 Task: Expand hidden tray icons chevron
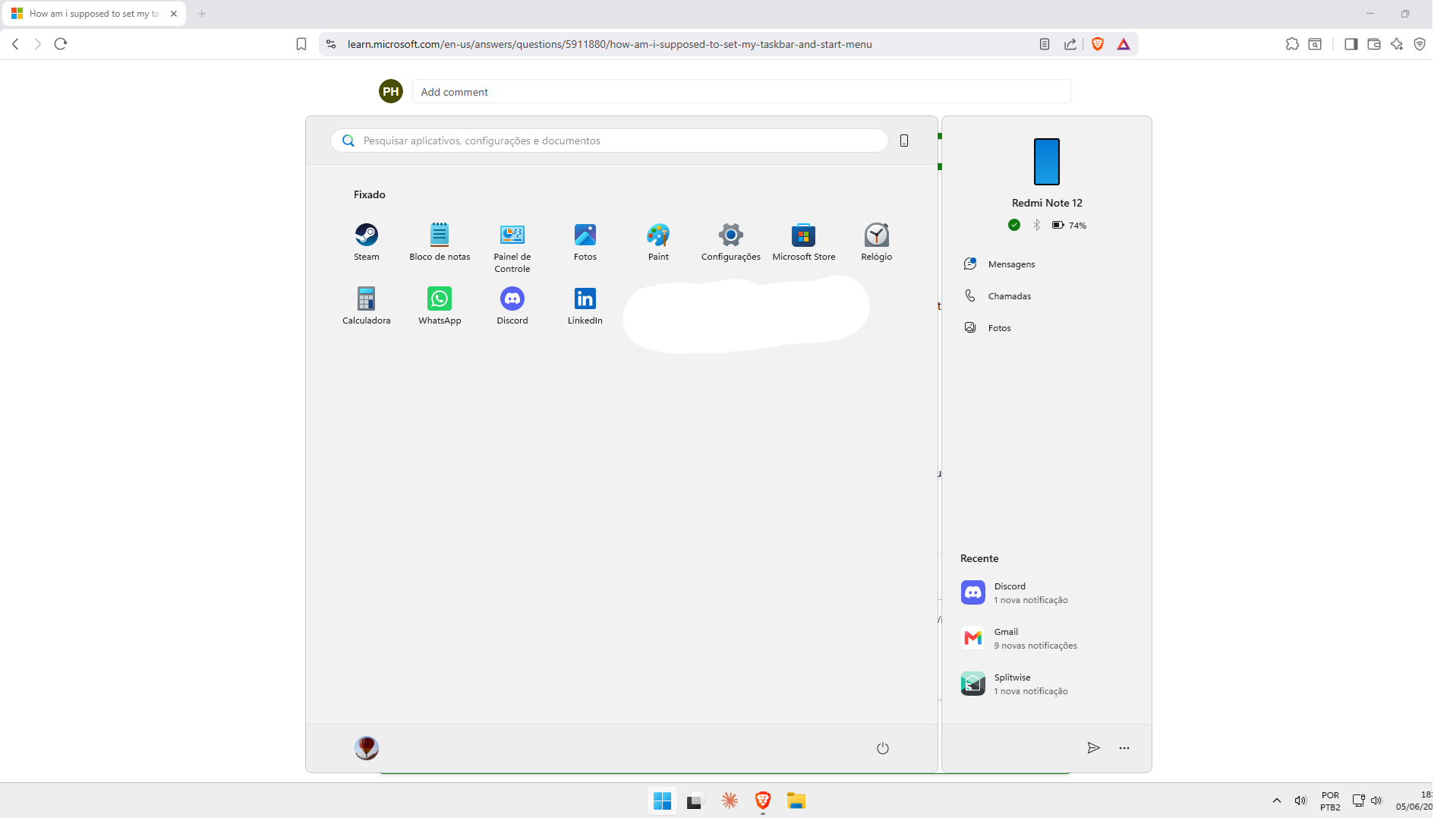pos(1277,801)
